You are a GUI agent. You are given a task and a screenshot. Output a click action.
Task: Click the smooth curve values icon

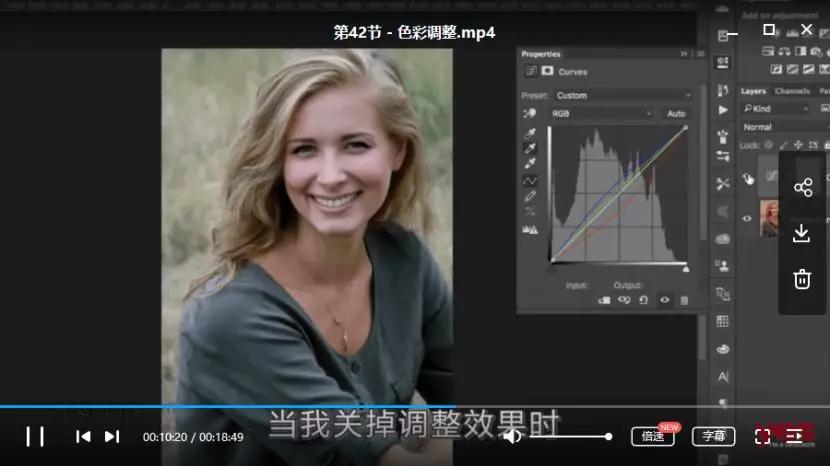(x=530, y=212)
